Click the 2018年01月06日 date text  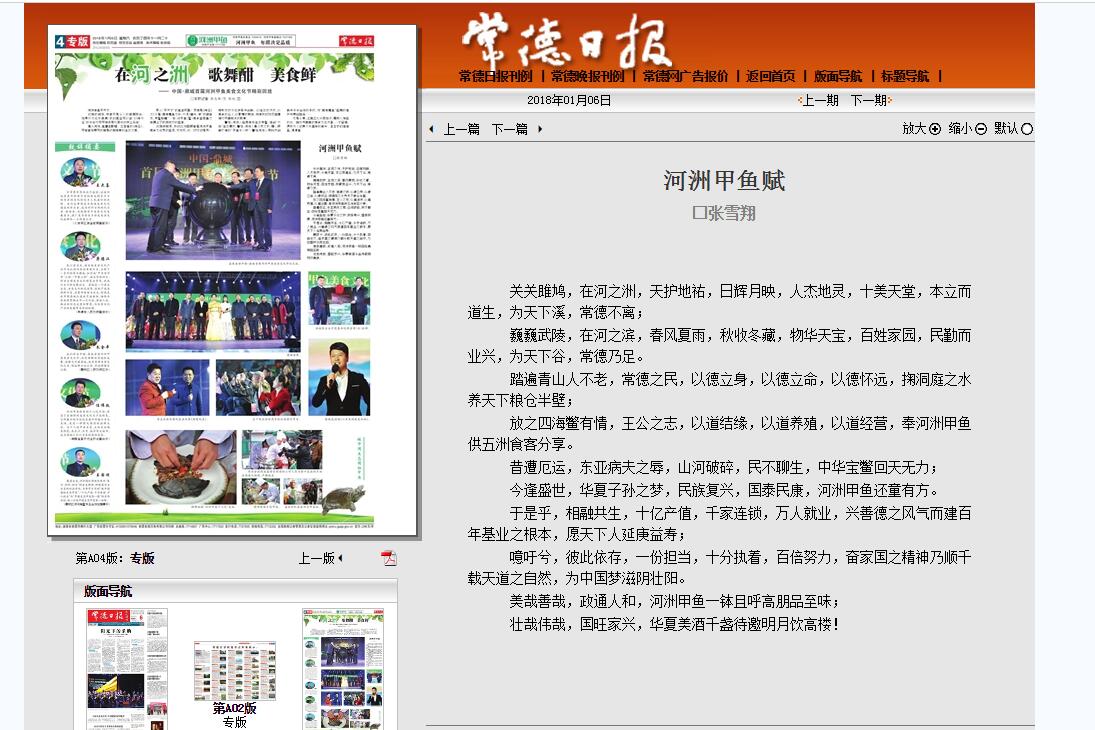[x=569, y=100]
